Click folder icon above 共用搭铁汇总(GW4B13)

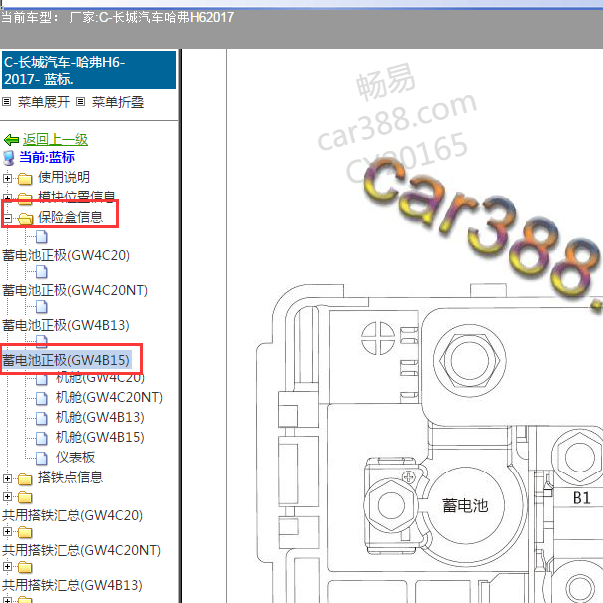pos(25,567)
